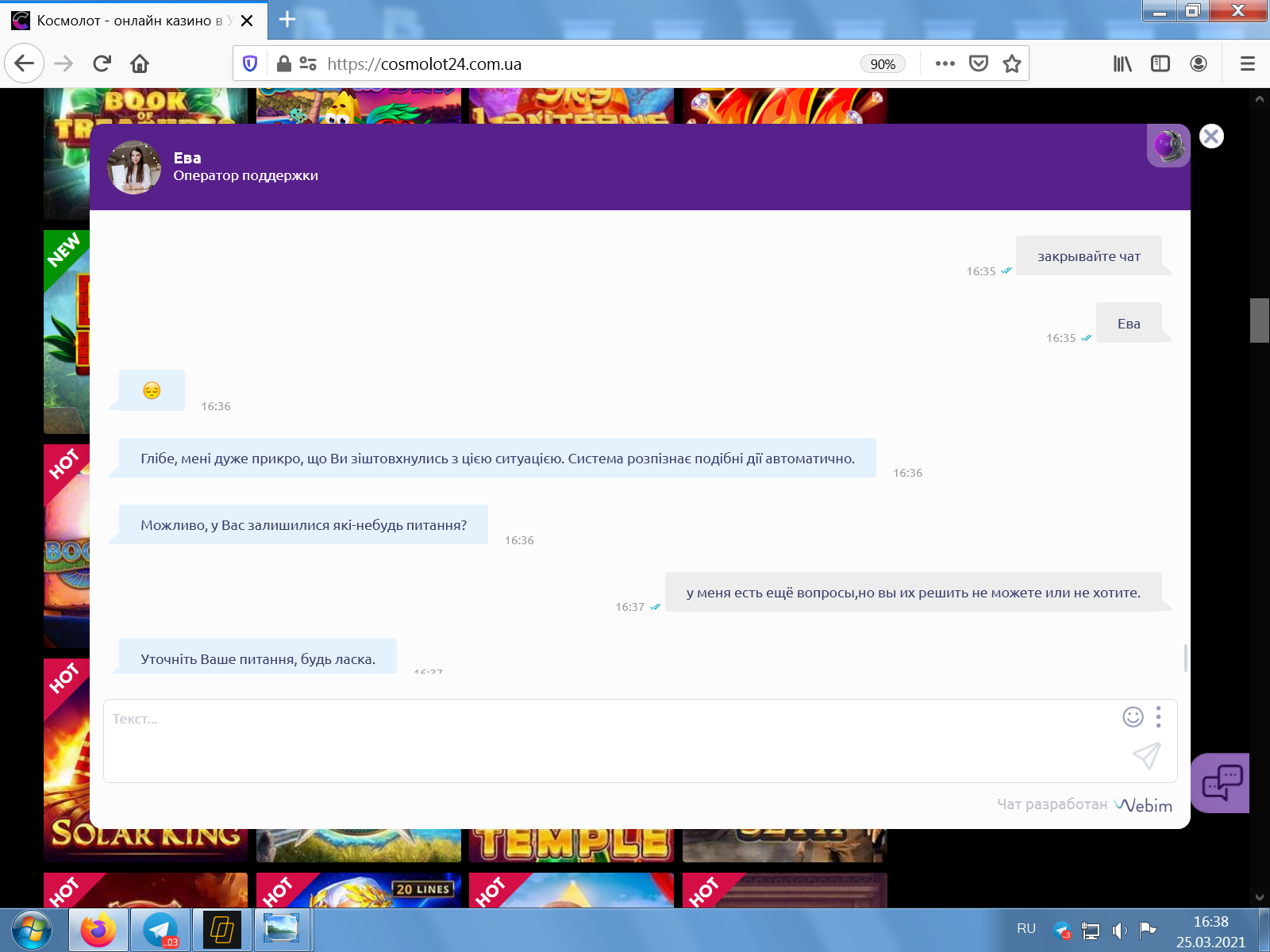
Task: Go forward in browser history
Action: pos(63,63)
